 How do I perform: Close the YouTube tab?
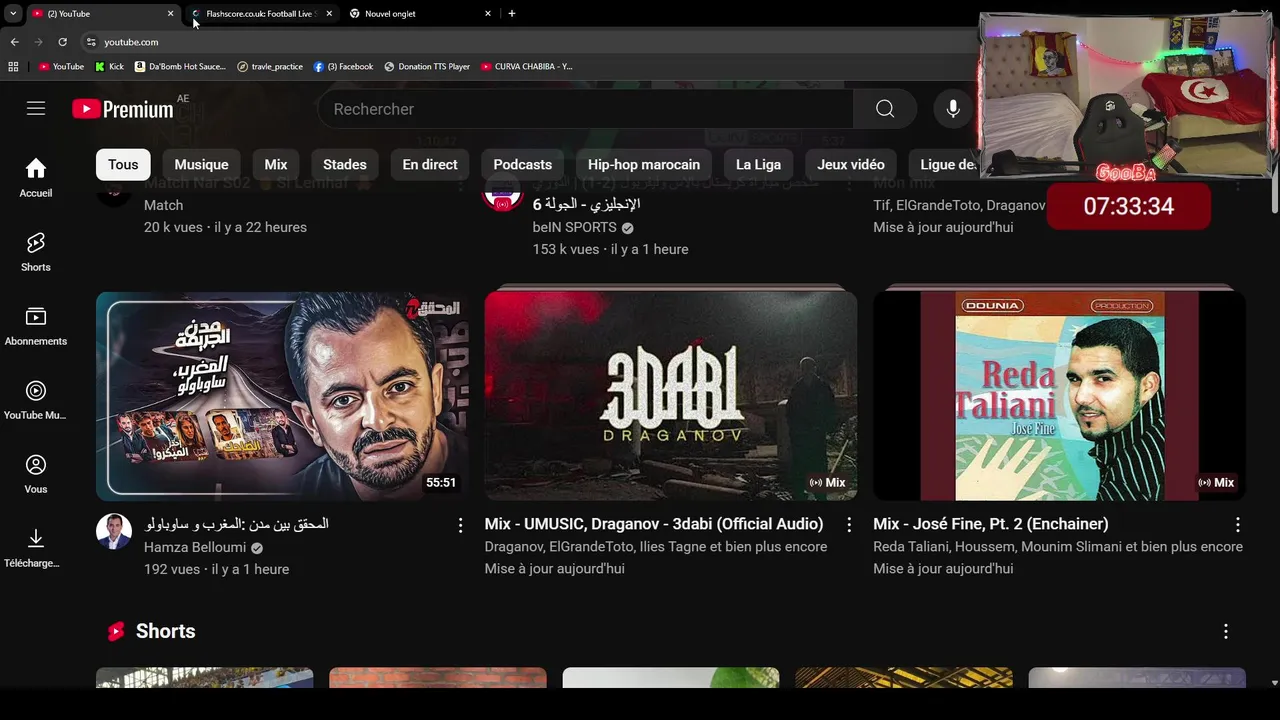170,14
